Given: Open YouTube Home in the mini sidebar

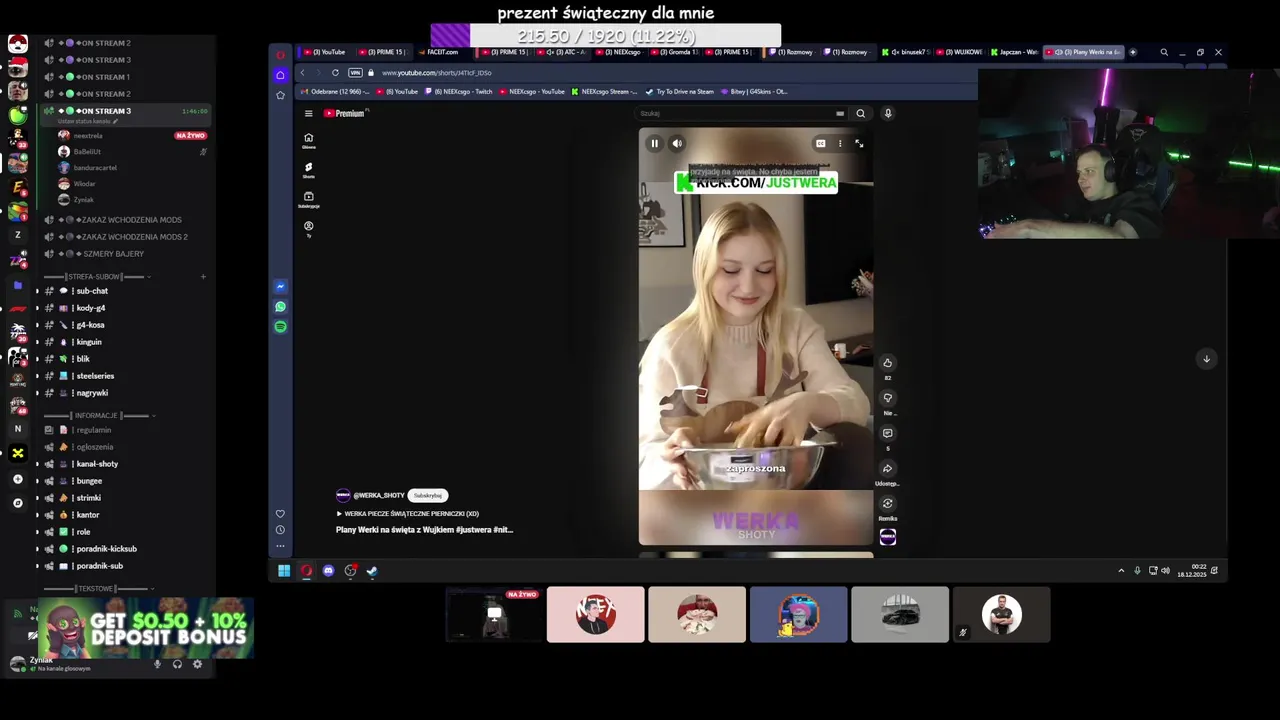Looking at the screenshot, I should click(308, 140).
